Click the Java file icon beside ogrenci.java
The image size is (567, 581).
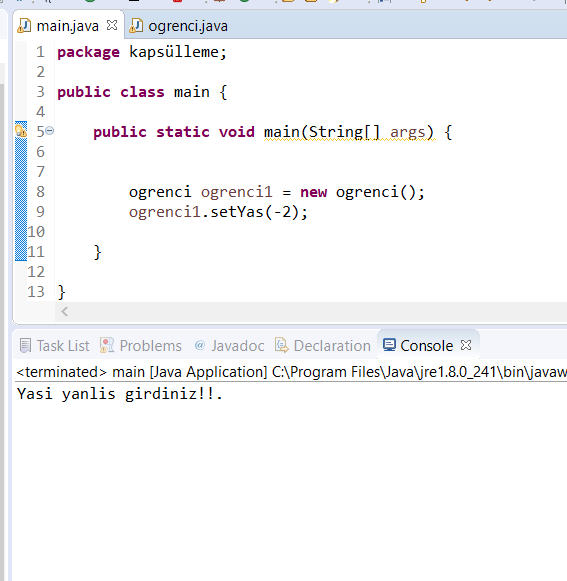136,26
